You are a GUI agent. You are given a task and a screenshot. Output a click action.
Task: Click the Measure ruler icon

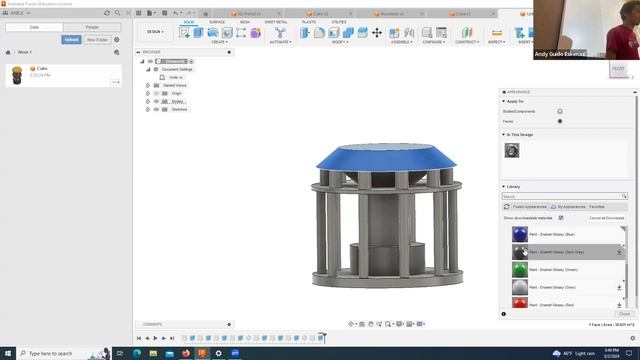click(497, 33)
